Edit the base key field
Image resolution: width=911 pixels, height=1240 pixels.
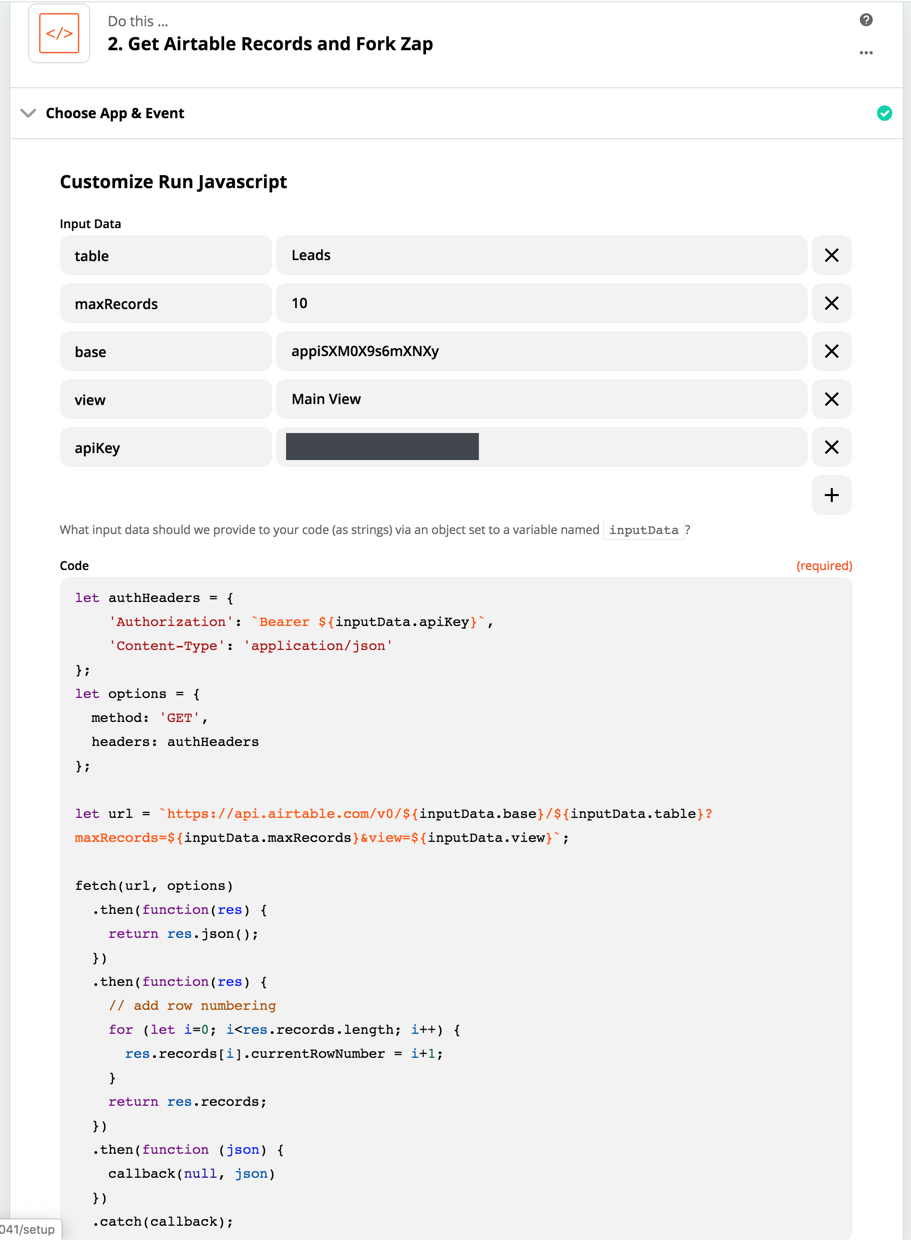pyautogui.click(x=166, y=351)
